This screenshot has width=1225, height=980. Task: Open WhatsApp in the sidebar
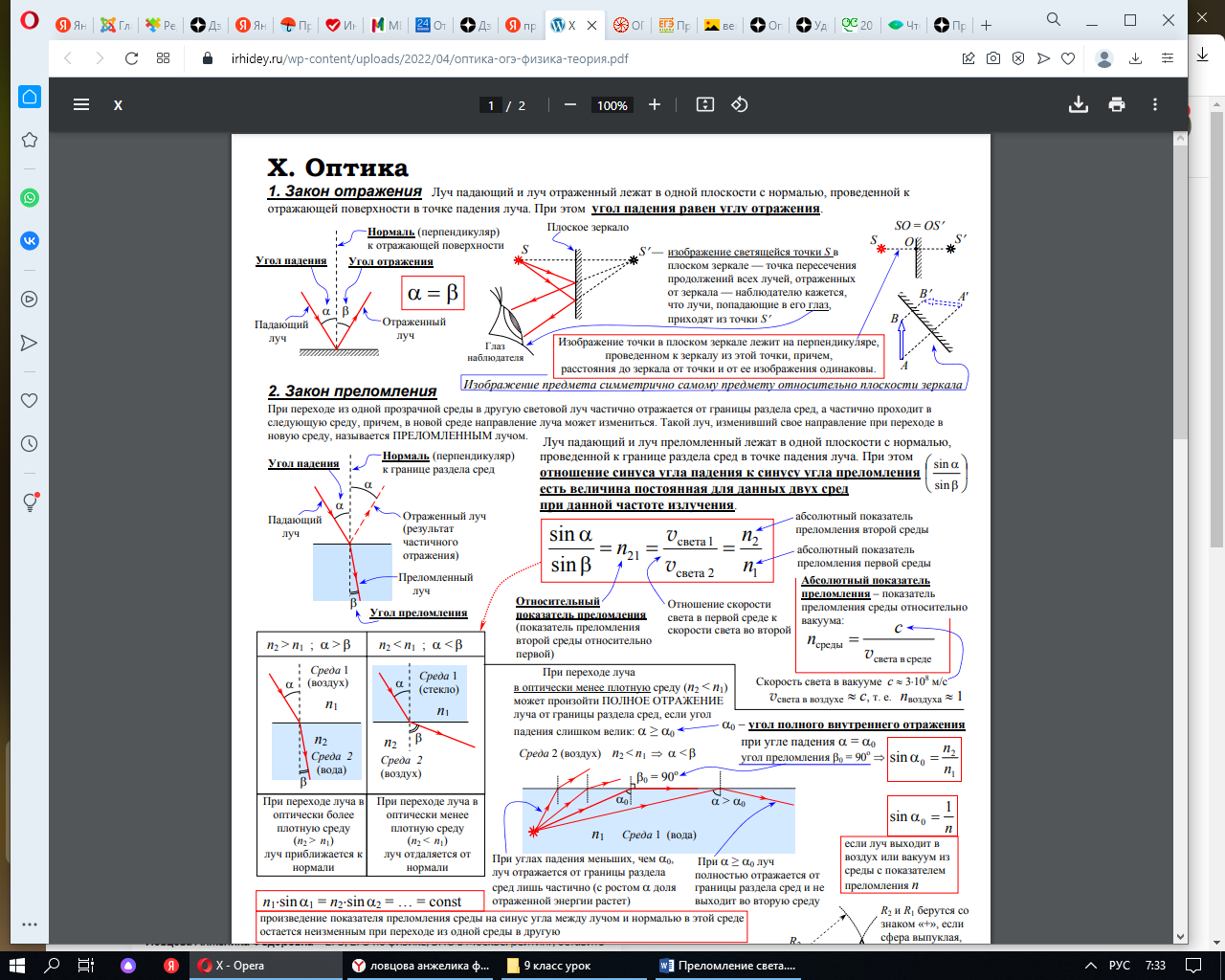30,198
